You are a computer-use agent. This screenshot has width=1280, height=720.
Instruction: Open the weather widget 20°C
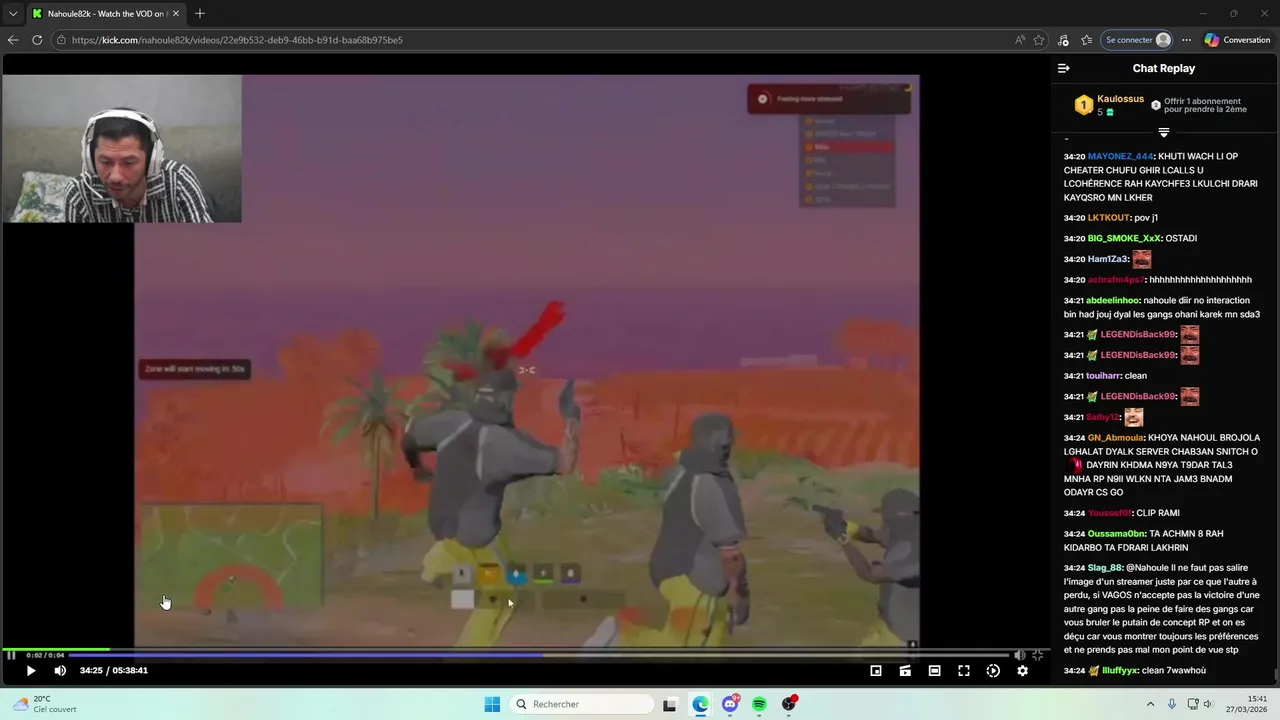(x=43, y=704)
